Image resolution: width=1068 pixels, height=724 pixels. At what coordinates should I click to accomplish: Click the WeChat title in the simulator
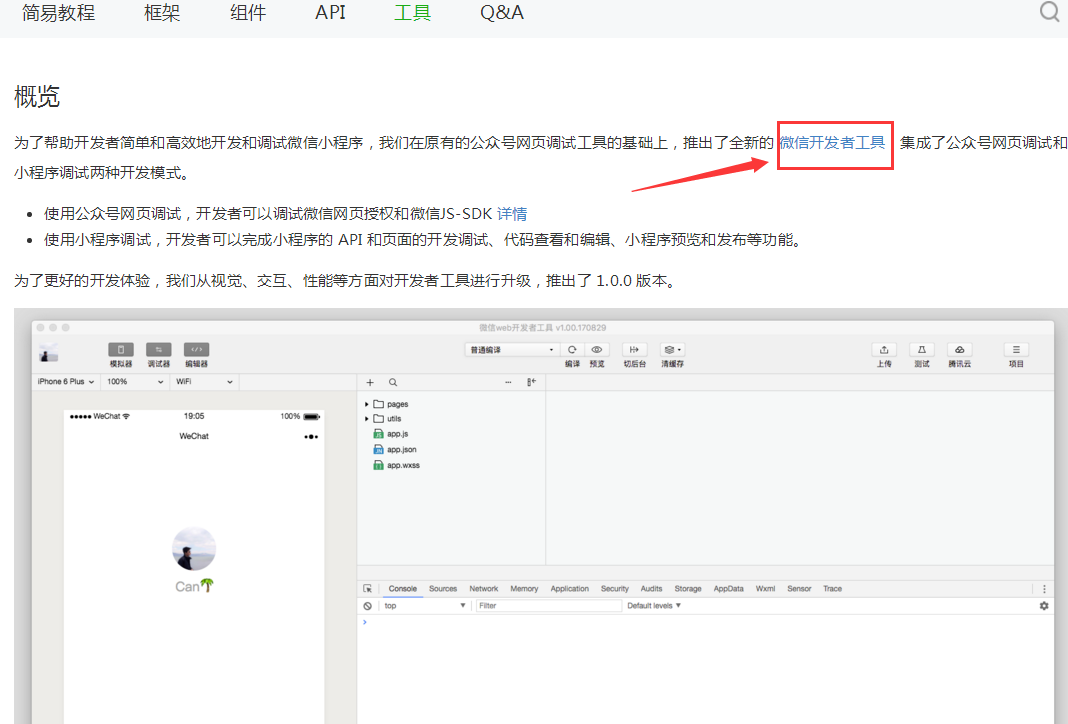[x=194, y=436]
